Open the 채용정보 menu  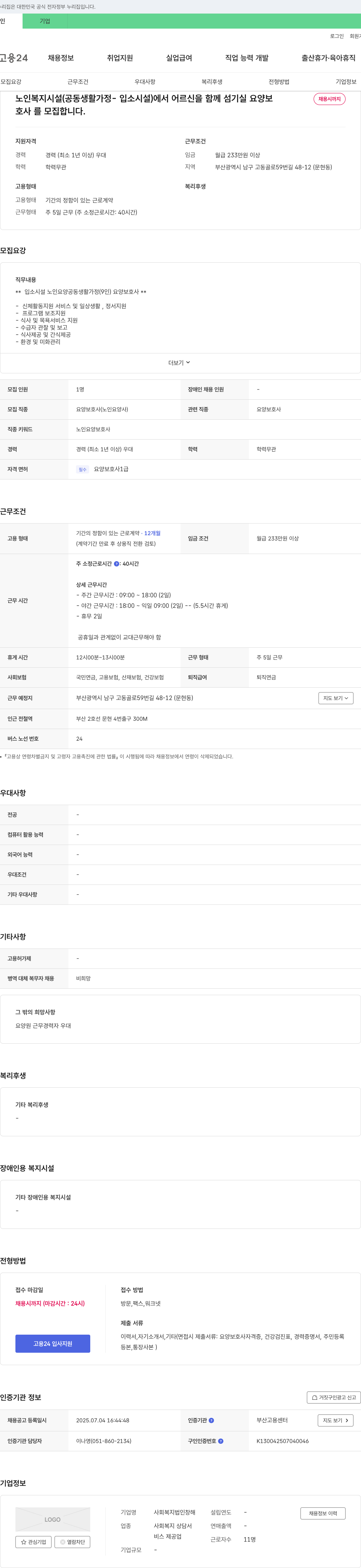61,58
